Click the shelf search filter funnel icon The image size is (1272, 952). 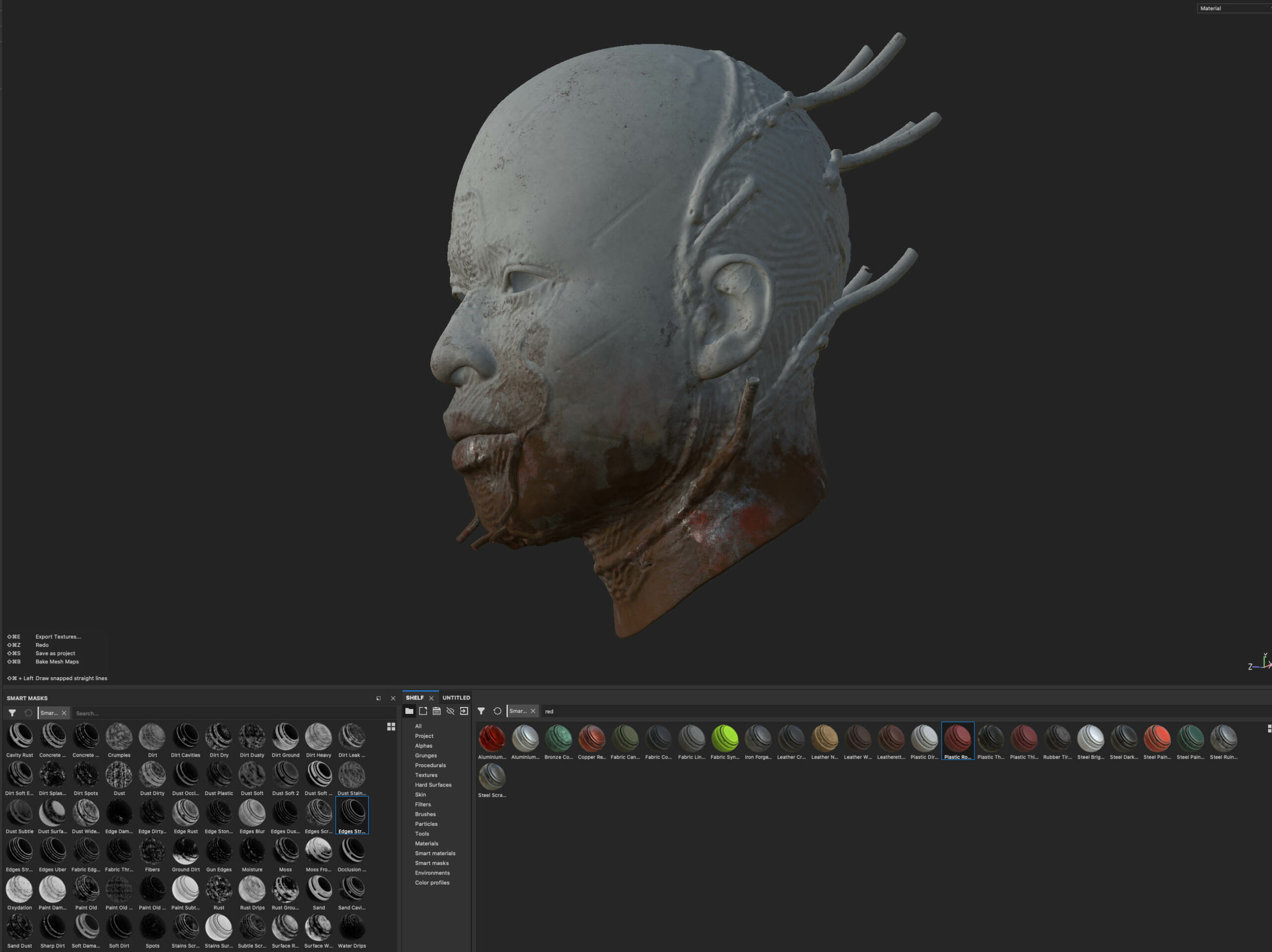[x=481, y=711]
